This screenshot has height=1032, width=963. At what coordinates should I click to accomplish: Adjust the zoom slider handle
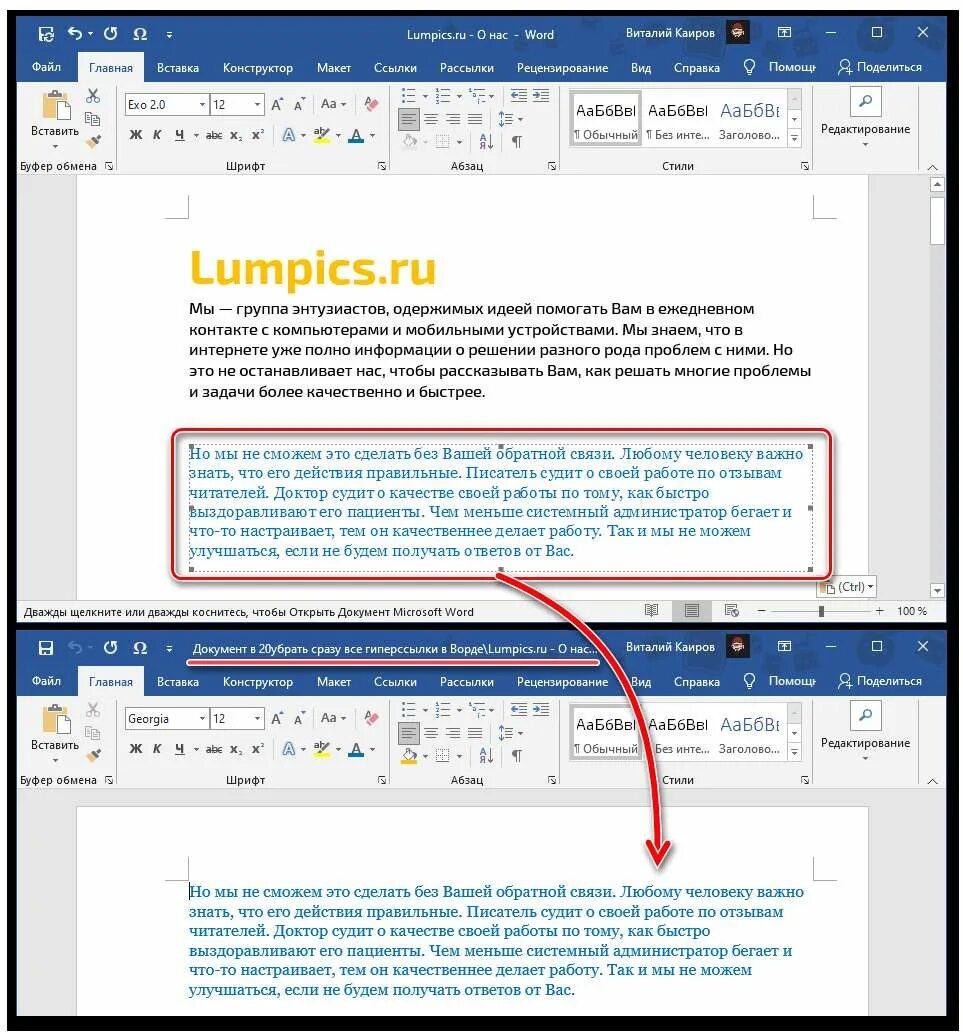[x=821, y=611]
